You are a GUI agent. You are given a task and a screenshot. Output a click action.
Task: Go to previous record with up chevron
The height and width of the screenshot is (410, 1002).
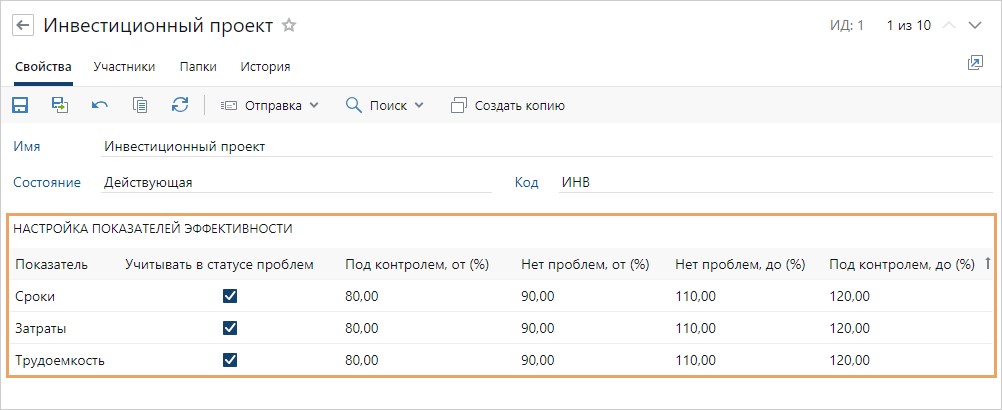949,26
